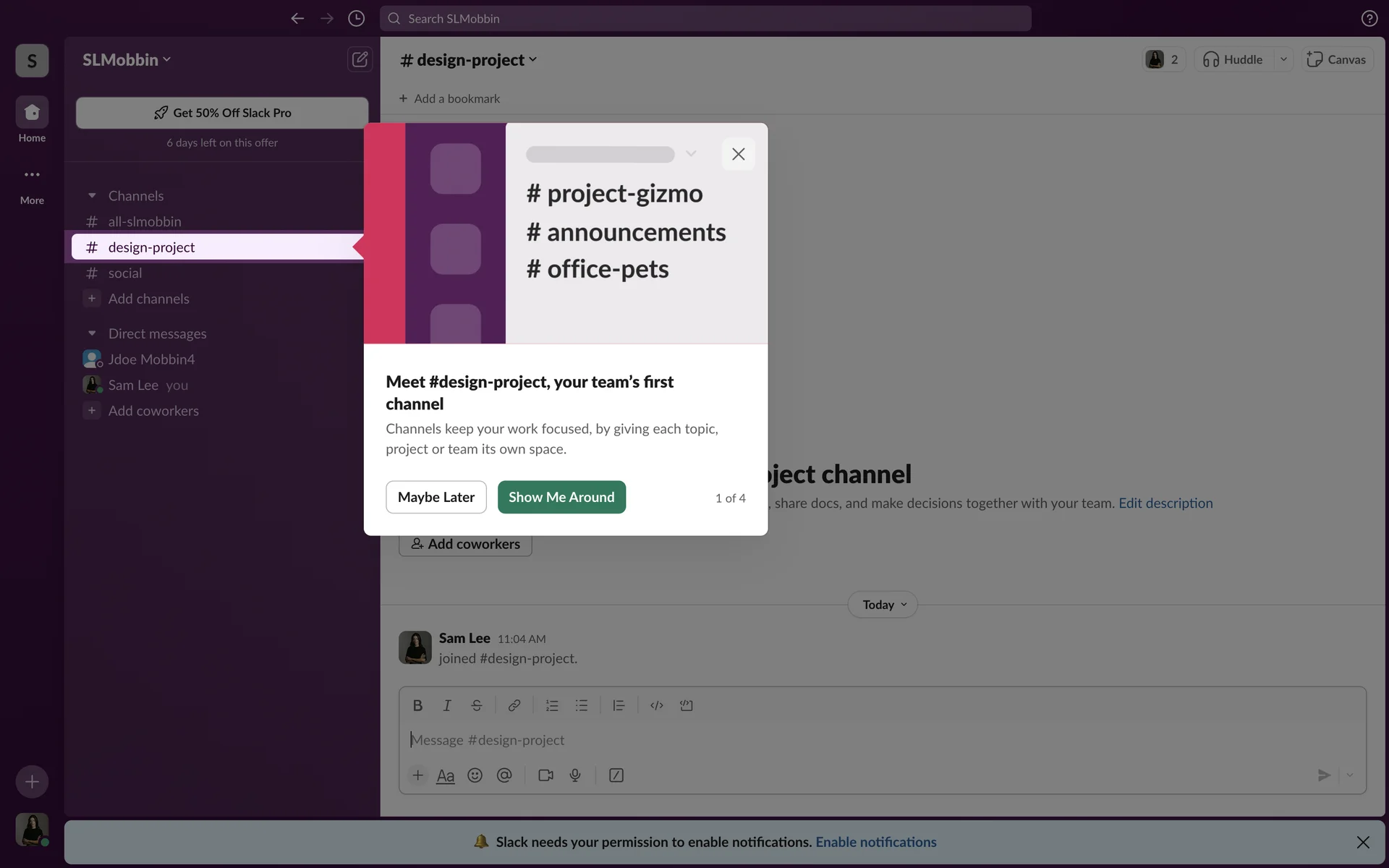Collapse the Channels section

92,196
